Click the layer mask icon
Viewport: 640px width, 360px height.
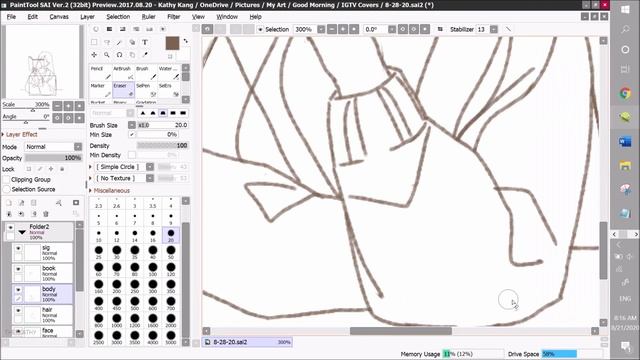tap(76, 203)
